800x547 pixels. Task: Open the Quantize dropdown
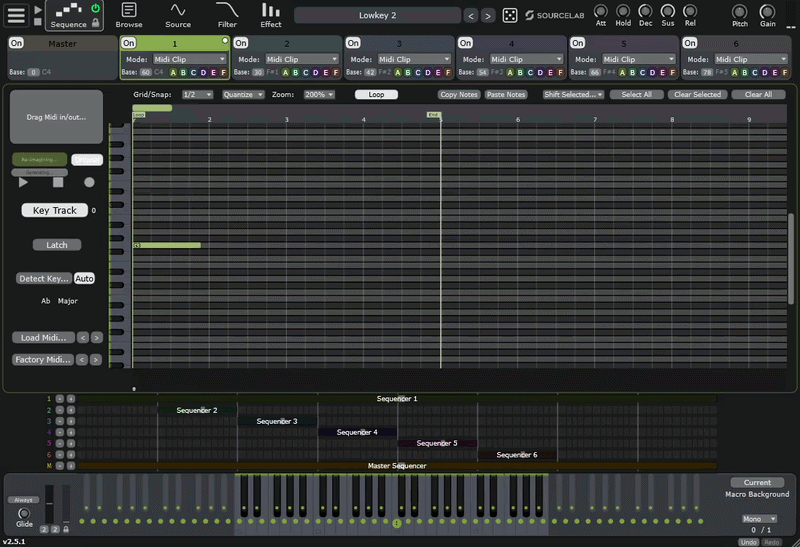[243, 94]
